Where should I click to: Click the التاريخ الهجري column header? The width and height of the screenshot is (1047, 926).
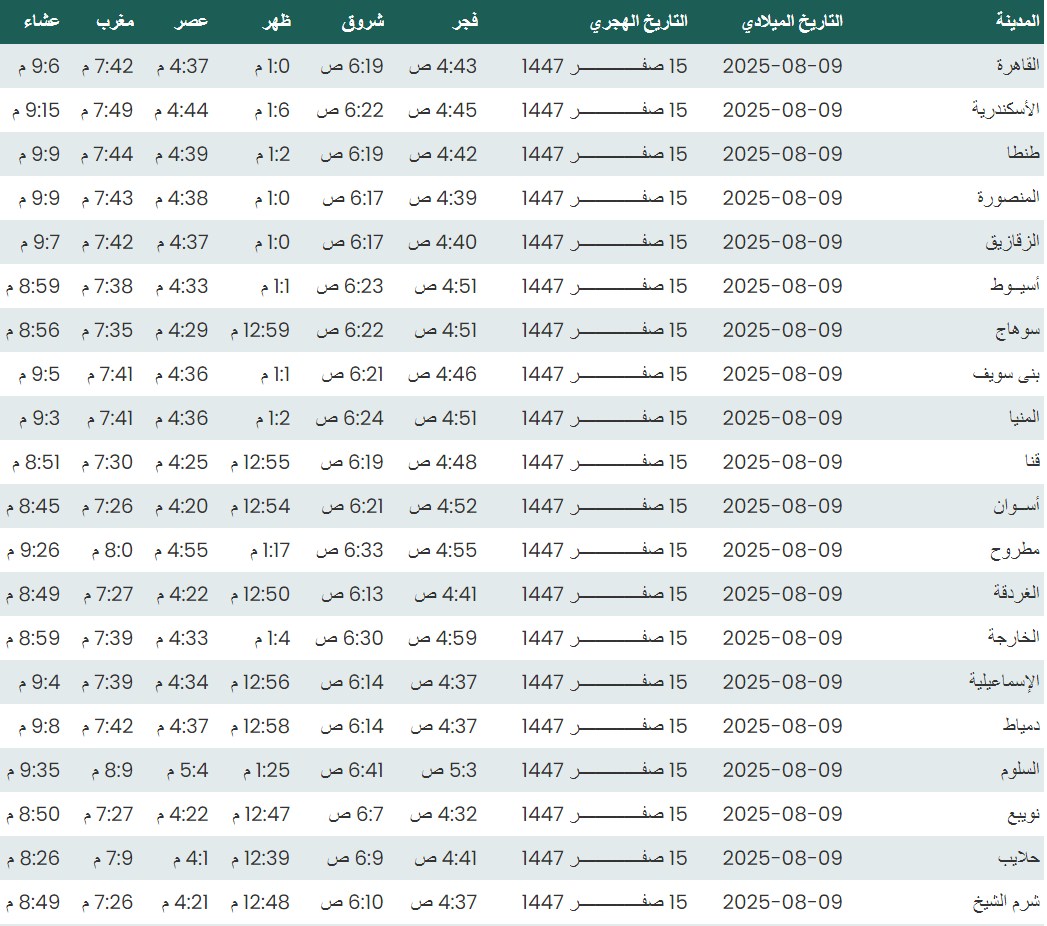(637, 21)
